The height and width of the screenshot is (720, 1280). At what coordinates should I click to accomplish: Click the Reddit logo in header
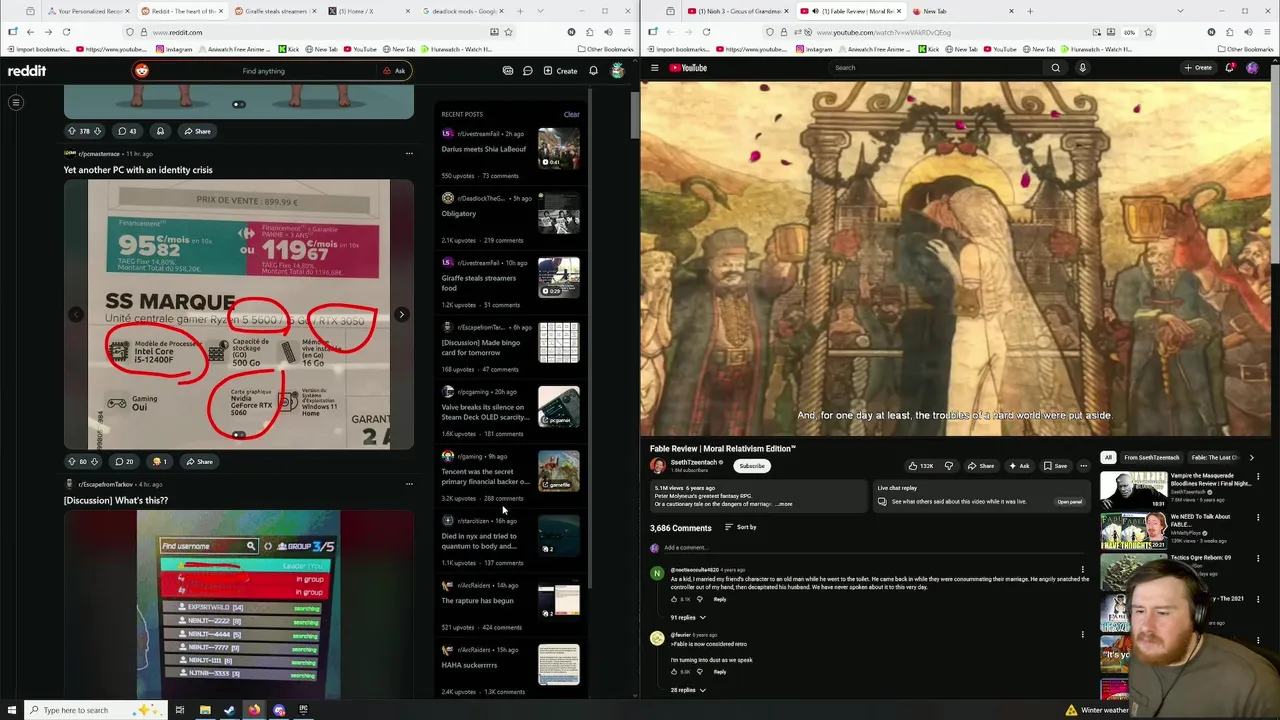[27, 71]
